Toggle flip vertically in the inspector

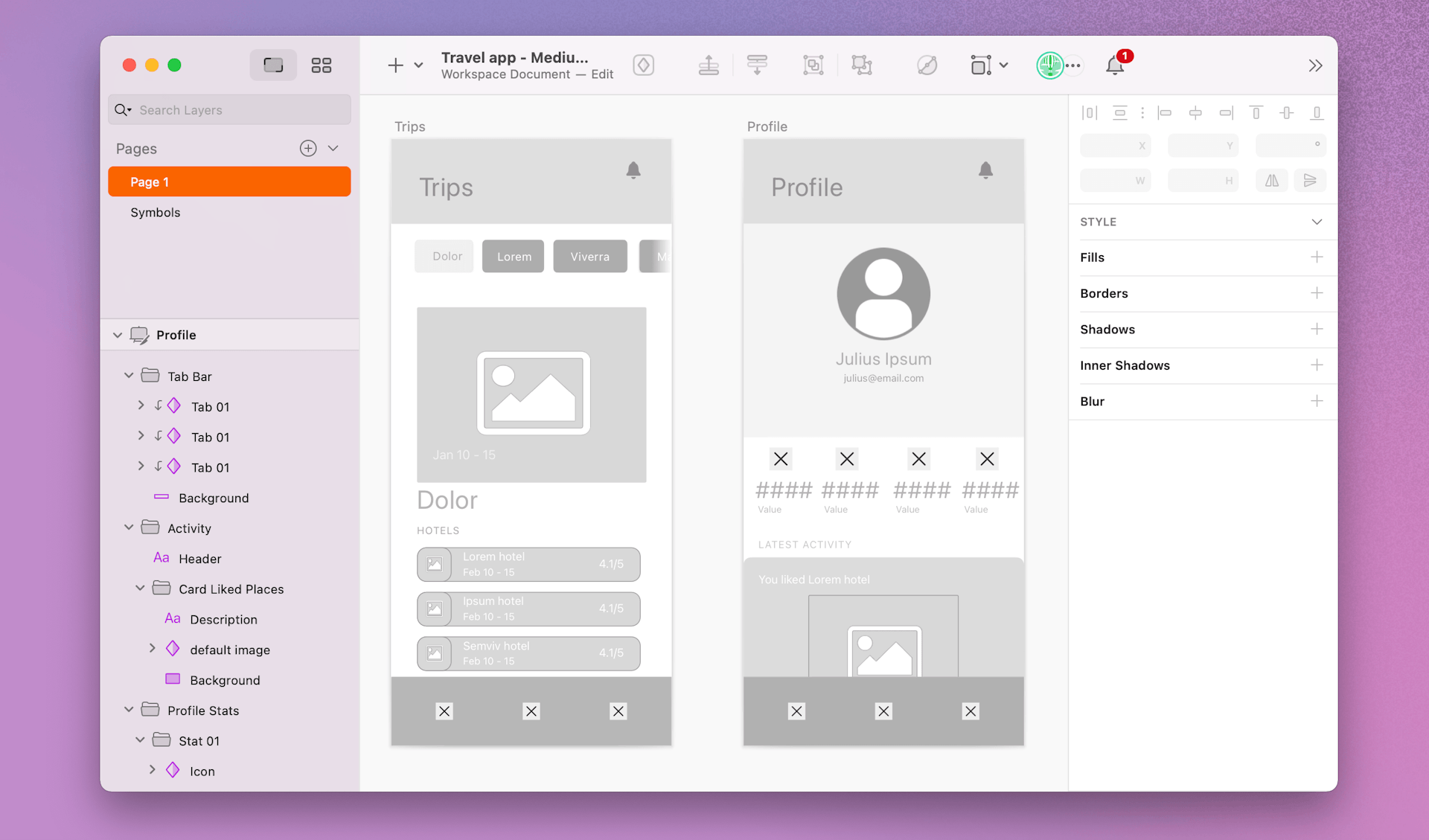pos(1310,180)
